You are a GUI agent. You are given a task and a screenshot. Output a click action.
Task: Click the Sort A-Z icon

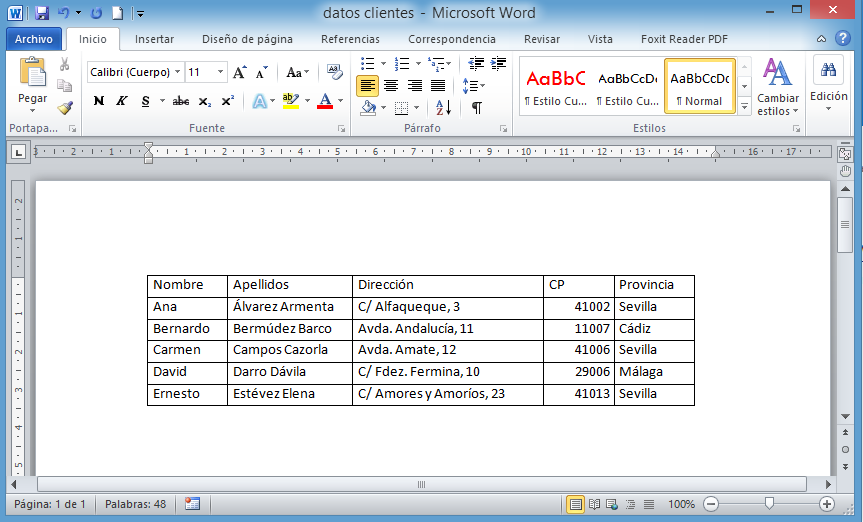pos(443,107)
